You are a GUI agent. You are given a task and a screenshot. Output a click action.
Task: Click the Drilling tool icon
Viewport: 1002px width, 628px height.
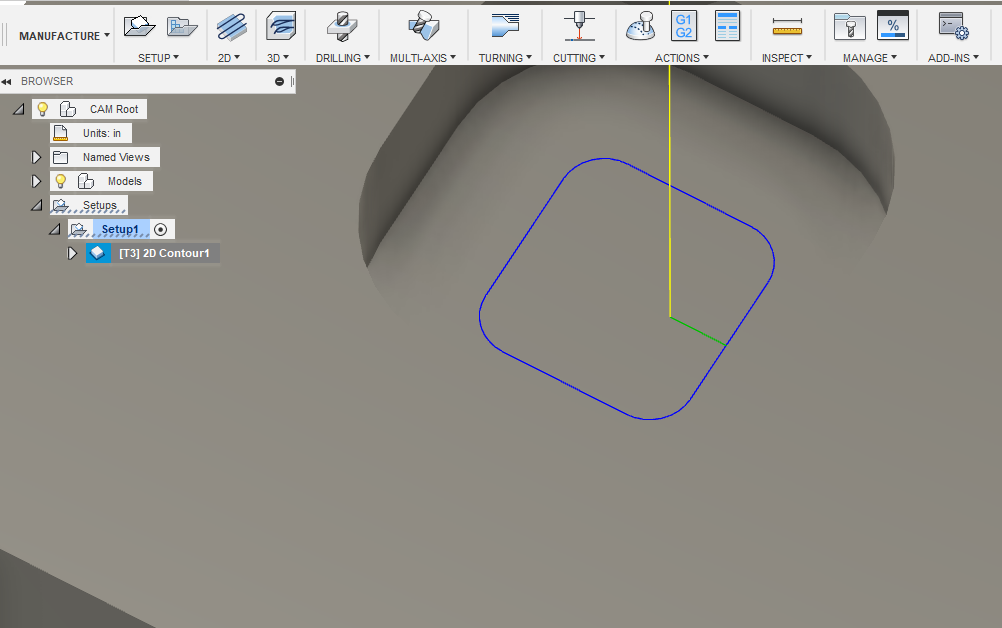point(343,25)
